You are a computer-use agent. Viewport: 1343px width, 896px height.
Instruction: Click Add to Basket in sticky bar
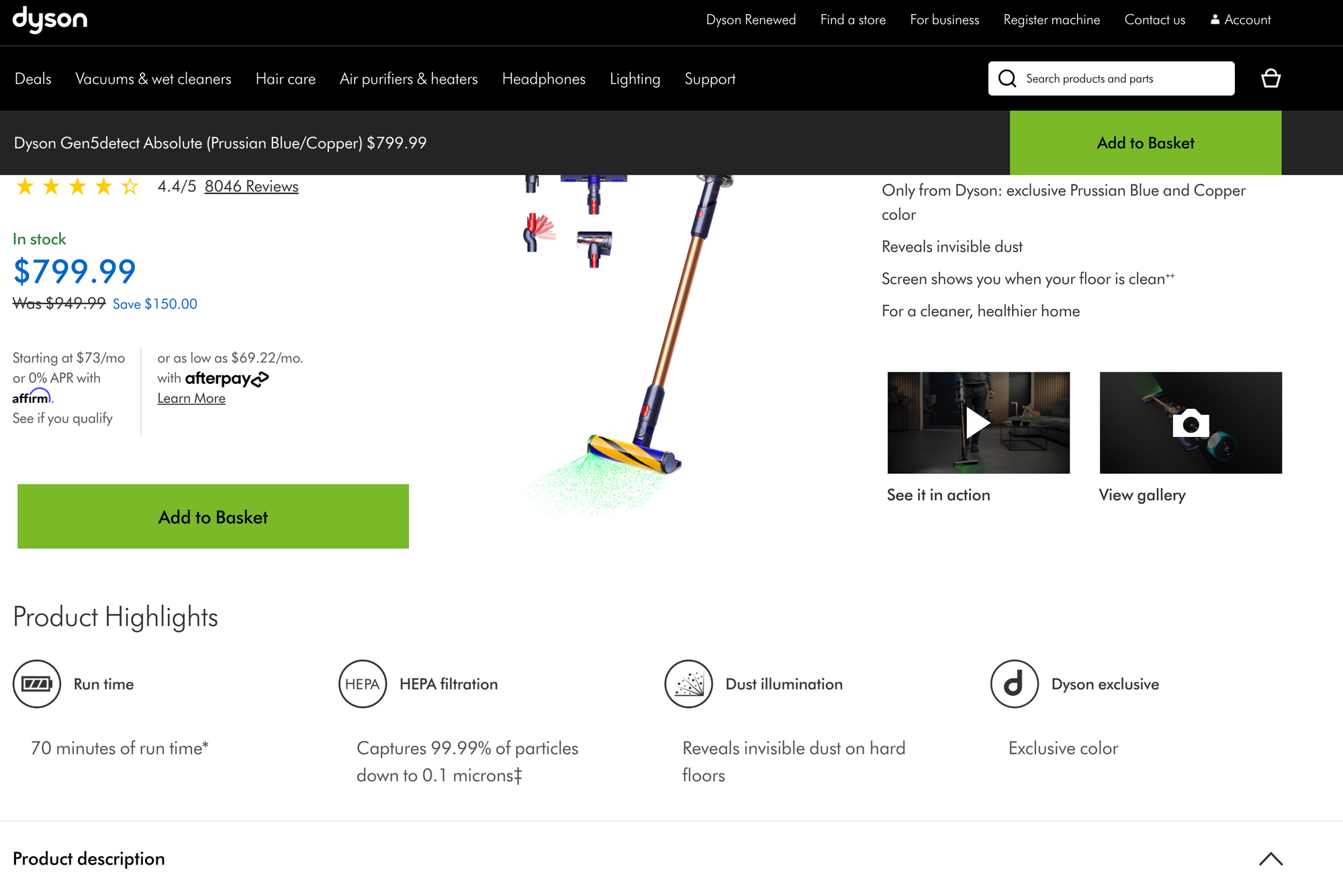[x=1146, y=143]
